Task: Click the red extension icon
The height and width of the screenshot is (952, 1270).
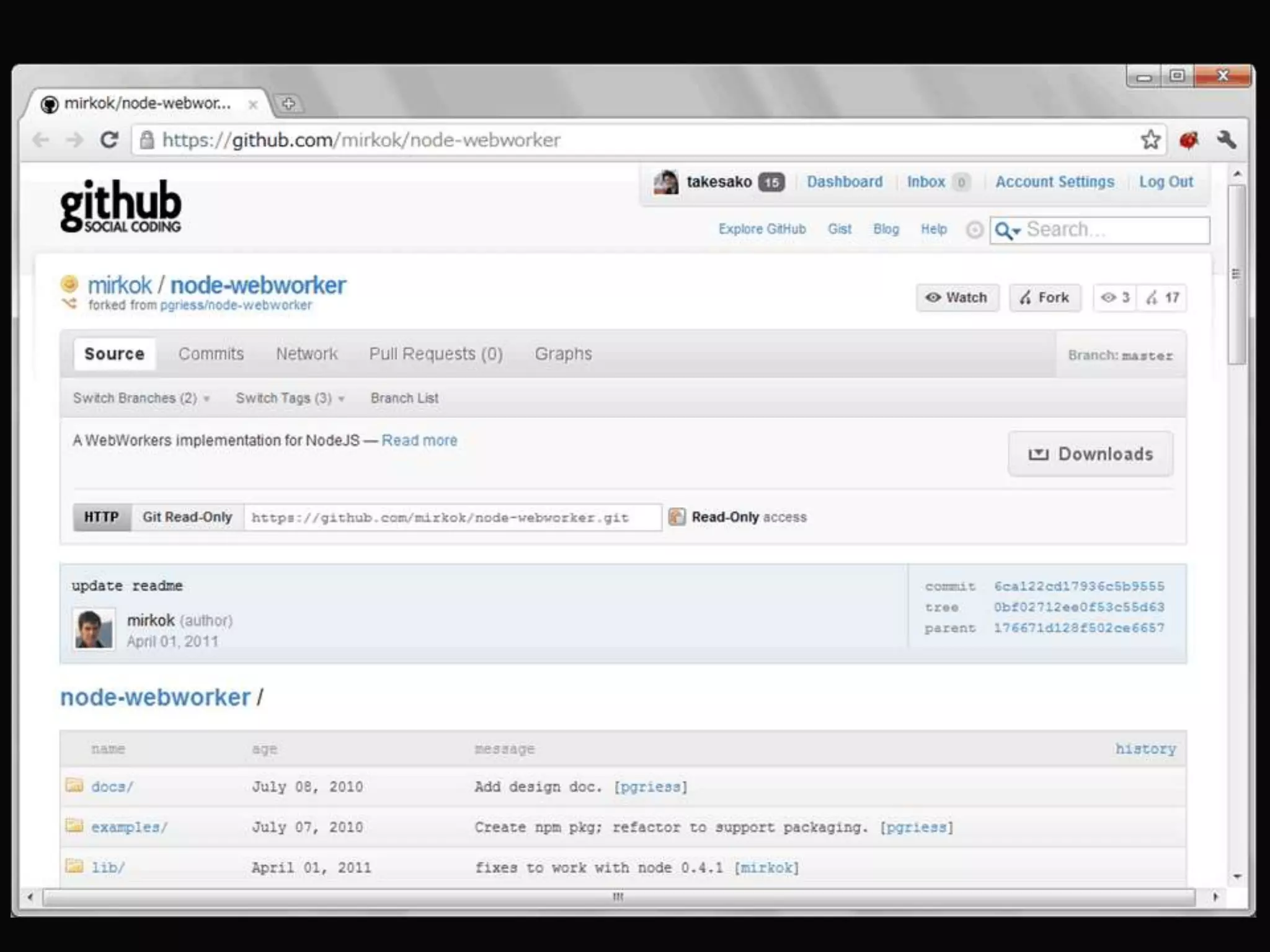Action: tap(1188, 141)
